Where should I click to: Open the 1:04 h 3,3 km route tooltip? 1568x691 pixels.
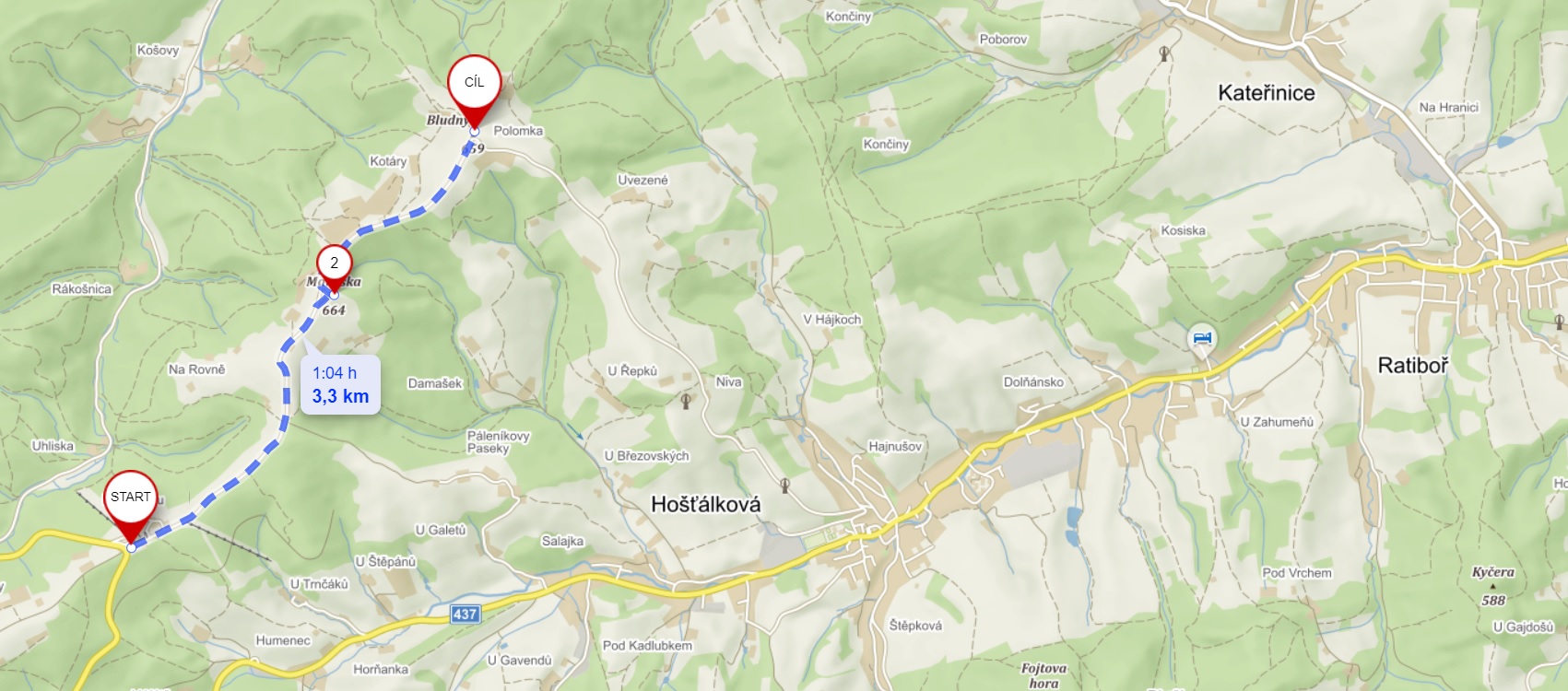[x=340, y=385]
